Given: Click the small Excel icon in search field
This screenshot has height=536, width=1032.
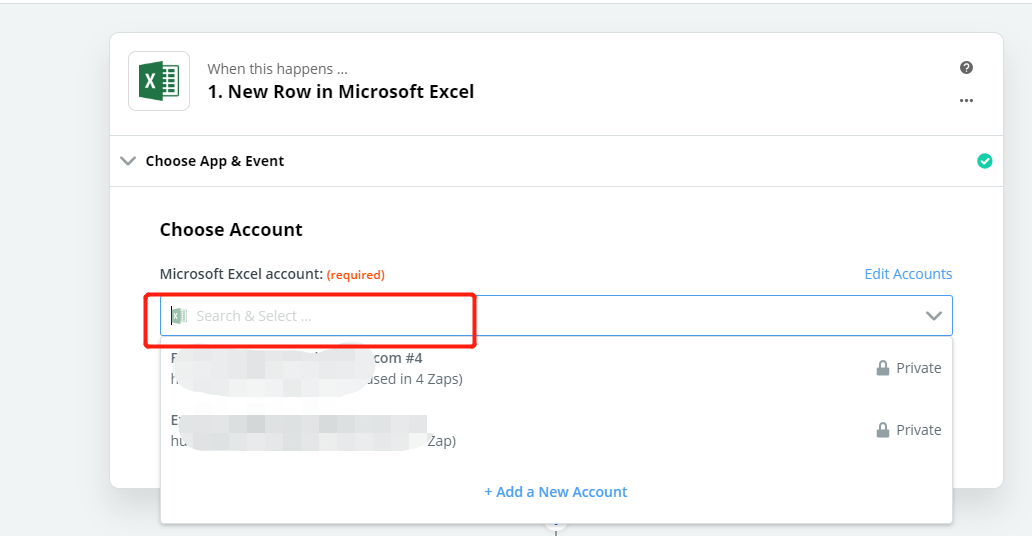Looking at the screenshot, I should coord(179,316).
